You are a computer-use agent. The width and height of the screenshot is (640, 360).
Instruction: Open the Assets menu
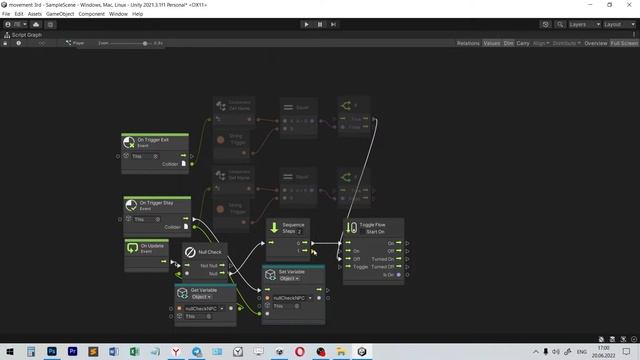point(35,14)
